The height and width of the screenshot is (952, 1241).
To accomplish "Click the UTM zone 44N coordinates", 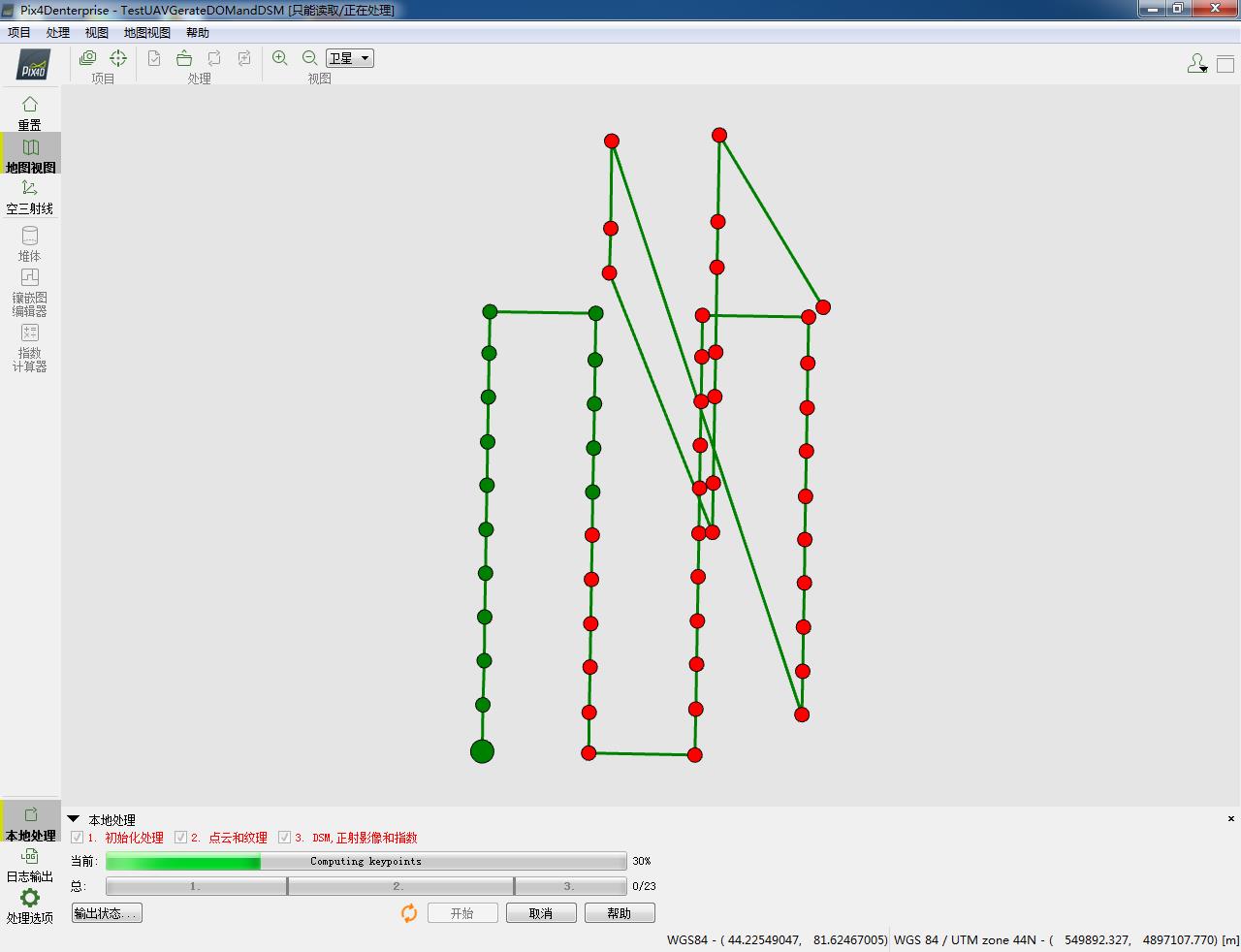I will point(1066,939).
